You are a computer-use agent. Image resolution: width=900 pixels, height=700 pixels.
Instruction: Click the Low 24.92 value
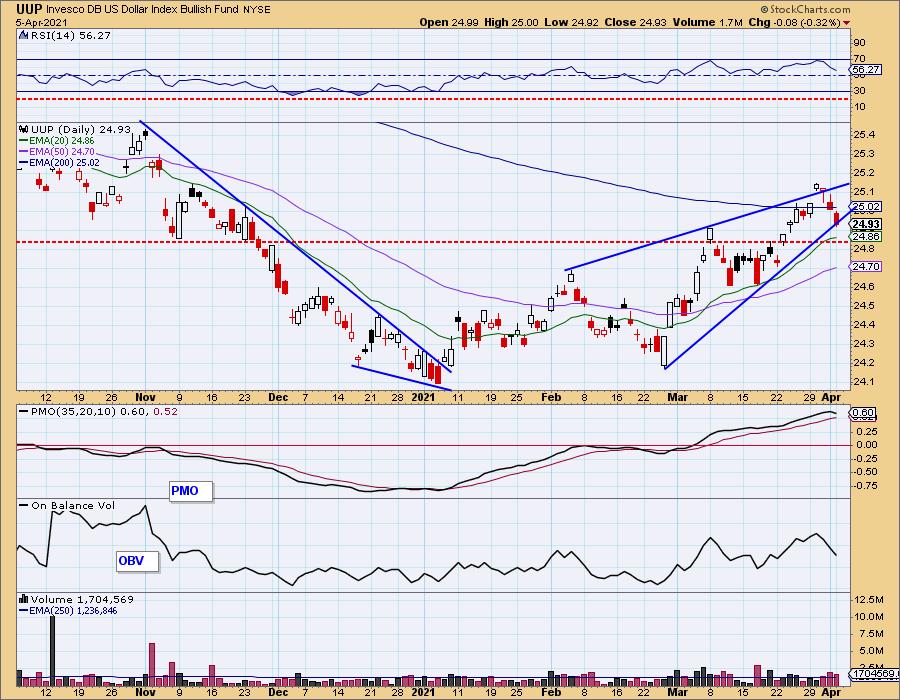point(571,22)
